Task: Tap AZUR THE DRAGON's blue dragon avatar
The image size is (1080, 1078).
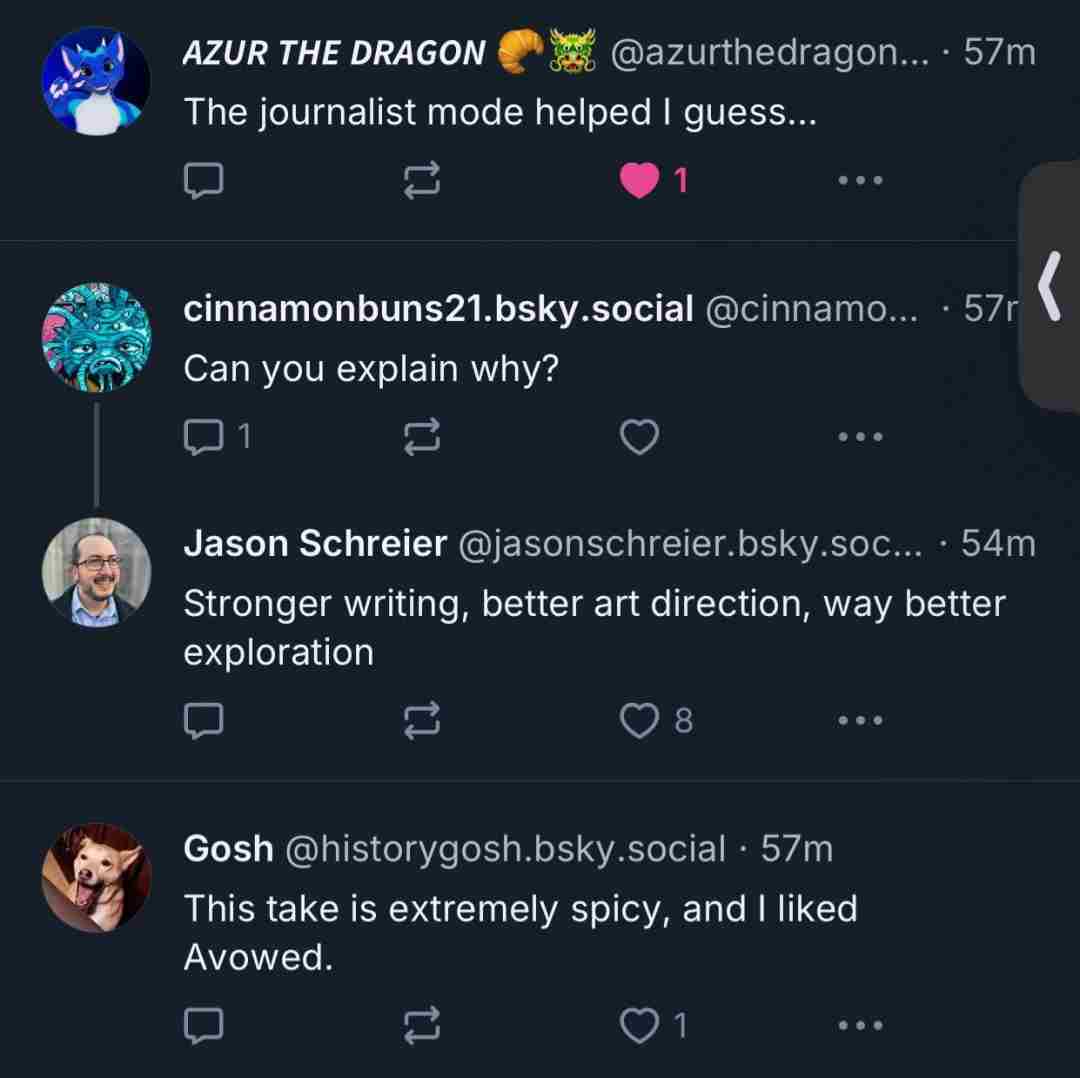Action: pyautogui.click(x=96, y=82)
